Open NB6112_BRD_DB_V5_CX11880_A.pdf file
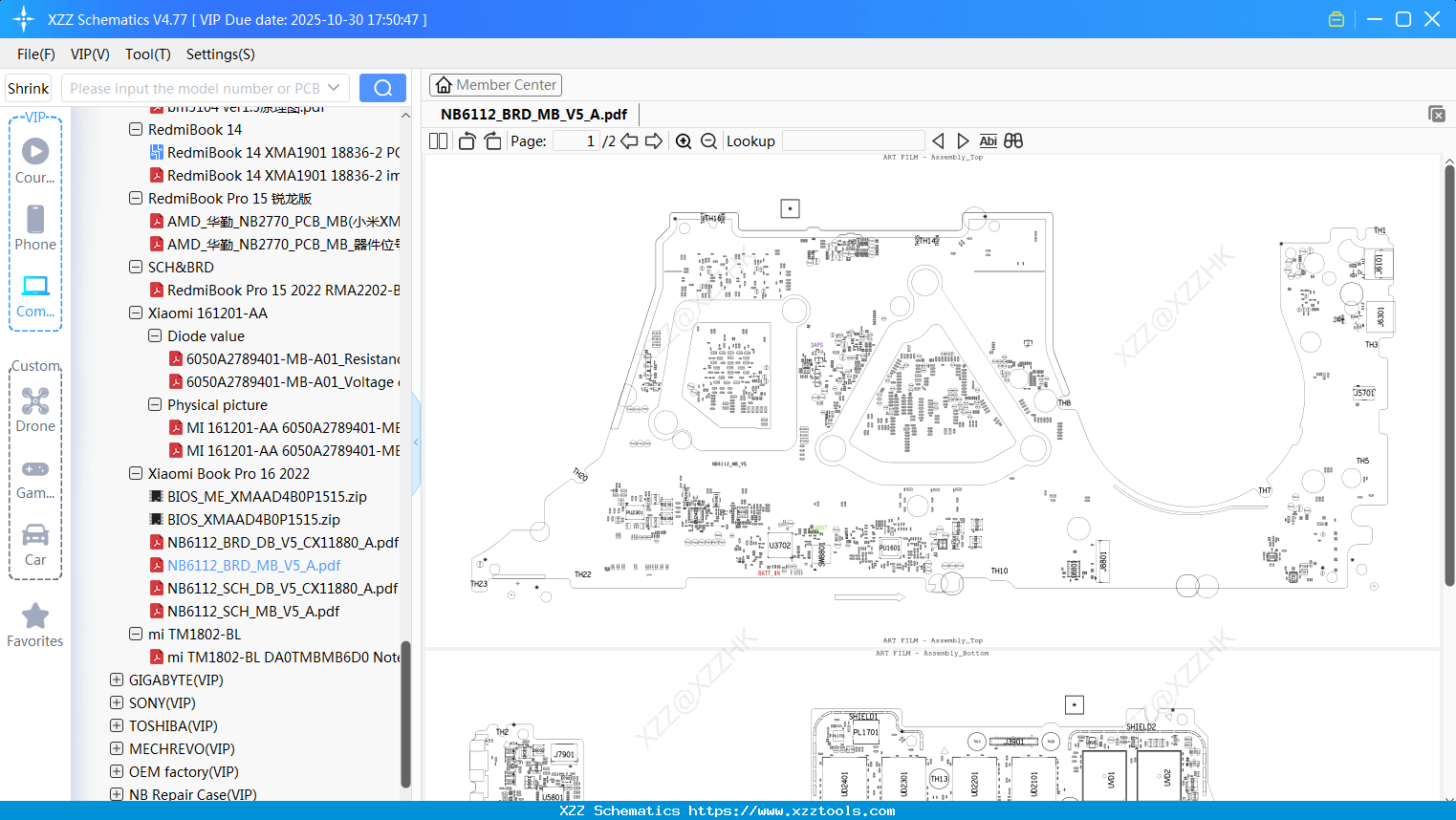The image size is (1456, 820). pos(274,542)
